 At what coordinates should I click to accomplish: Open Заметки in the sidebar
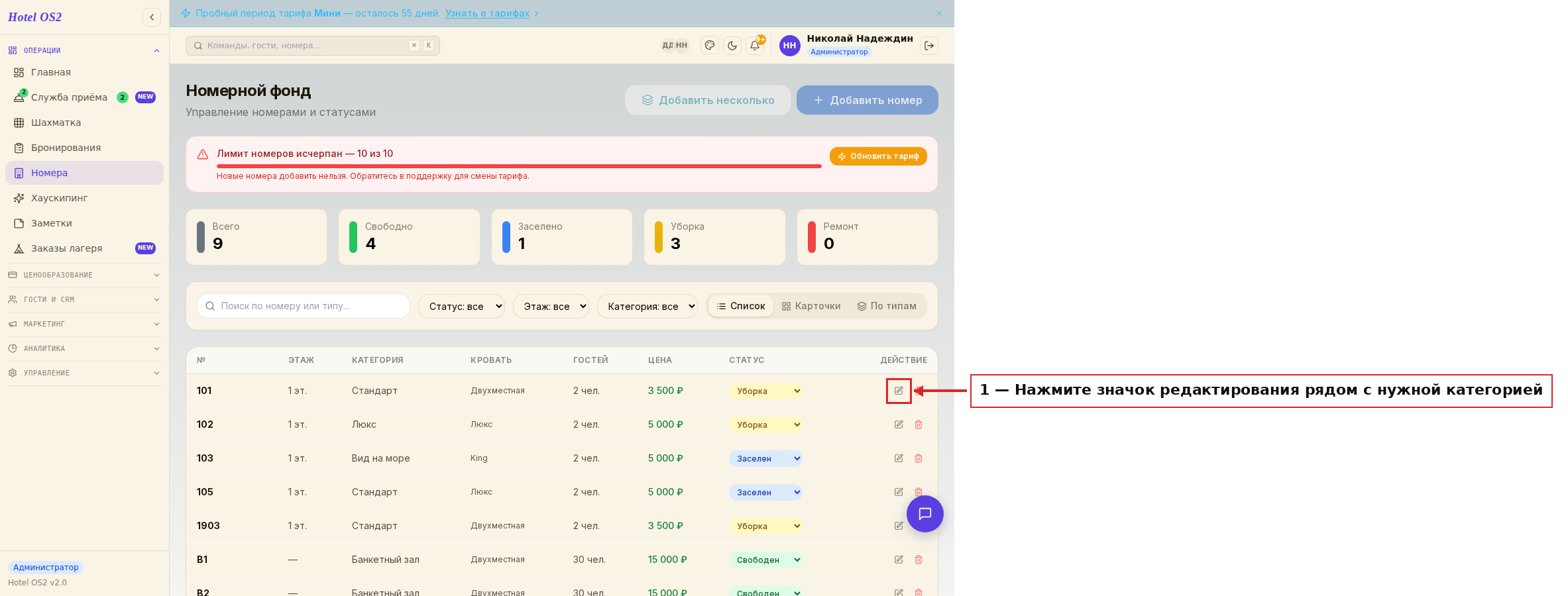[84, 223]
